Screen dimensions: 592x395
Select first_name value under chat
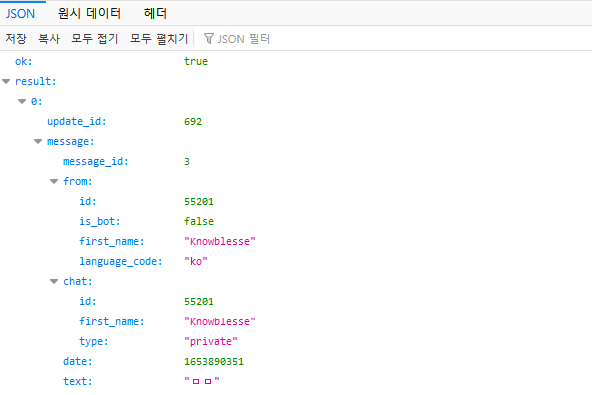click(220, 322)
